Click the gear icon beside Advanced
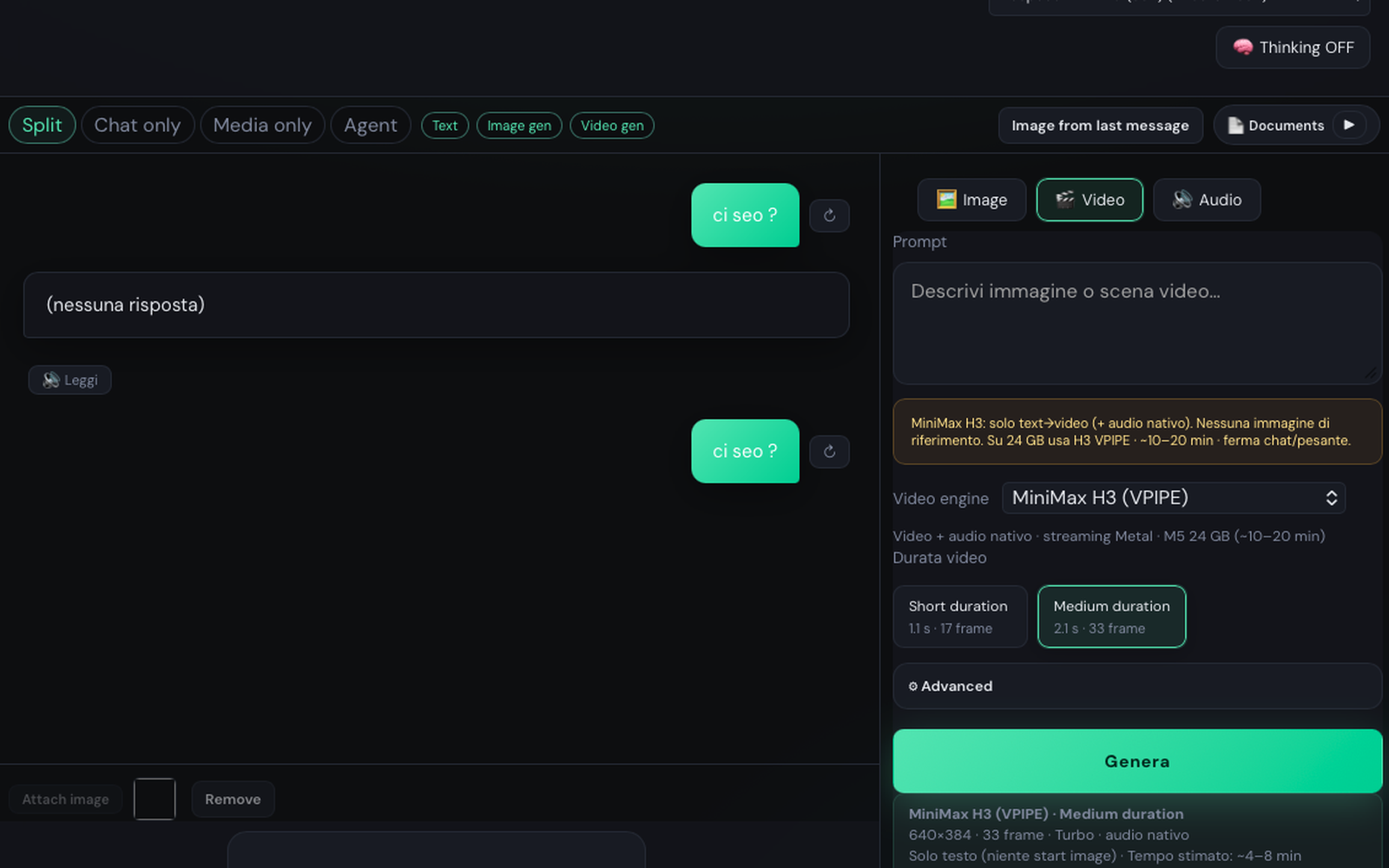 913,686
